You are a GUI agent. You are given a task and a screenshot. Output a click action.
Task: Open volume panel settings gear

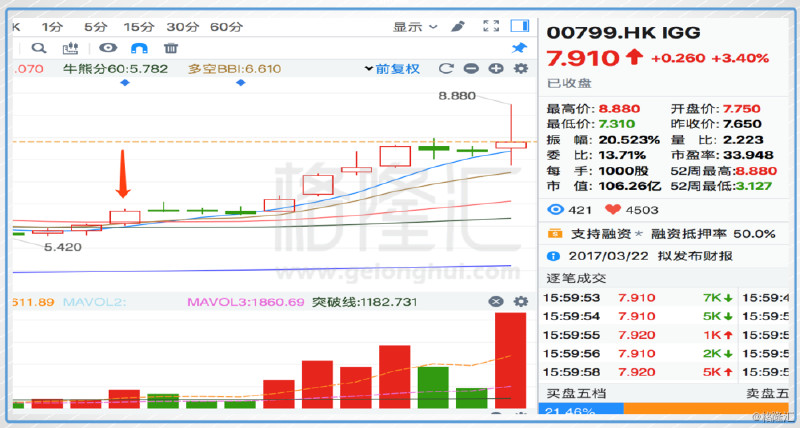[519, 301]
